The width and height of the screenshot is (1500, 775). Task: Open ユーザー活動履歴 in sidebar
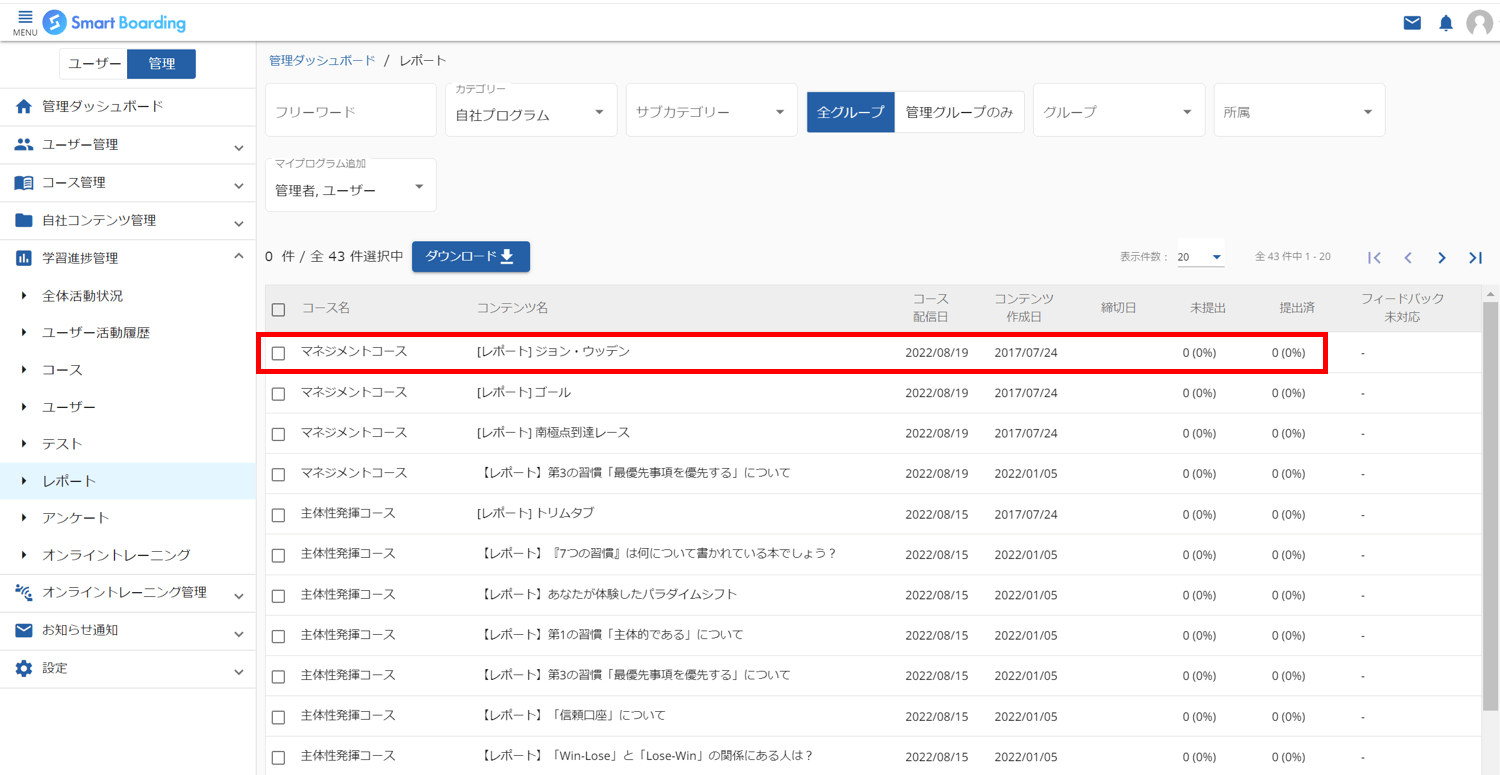[96, 333]
